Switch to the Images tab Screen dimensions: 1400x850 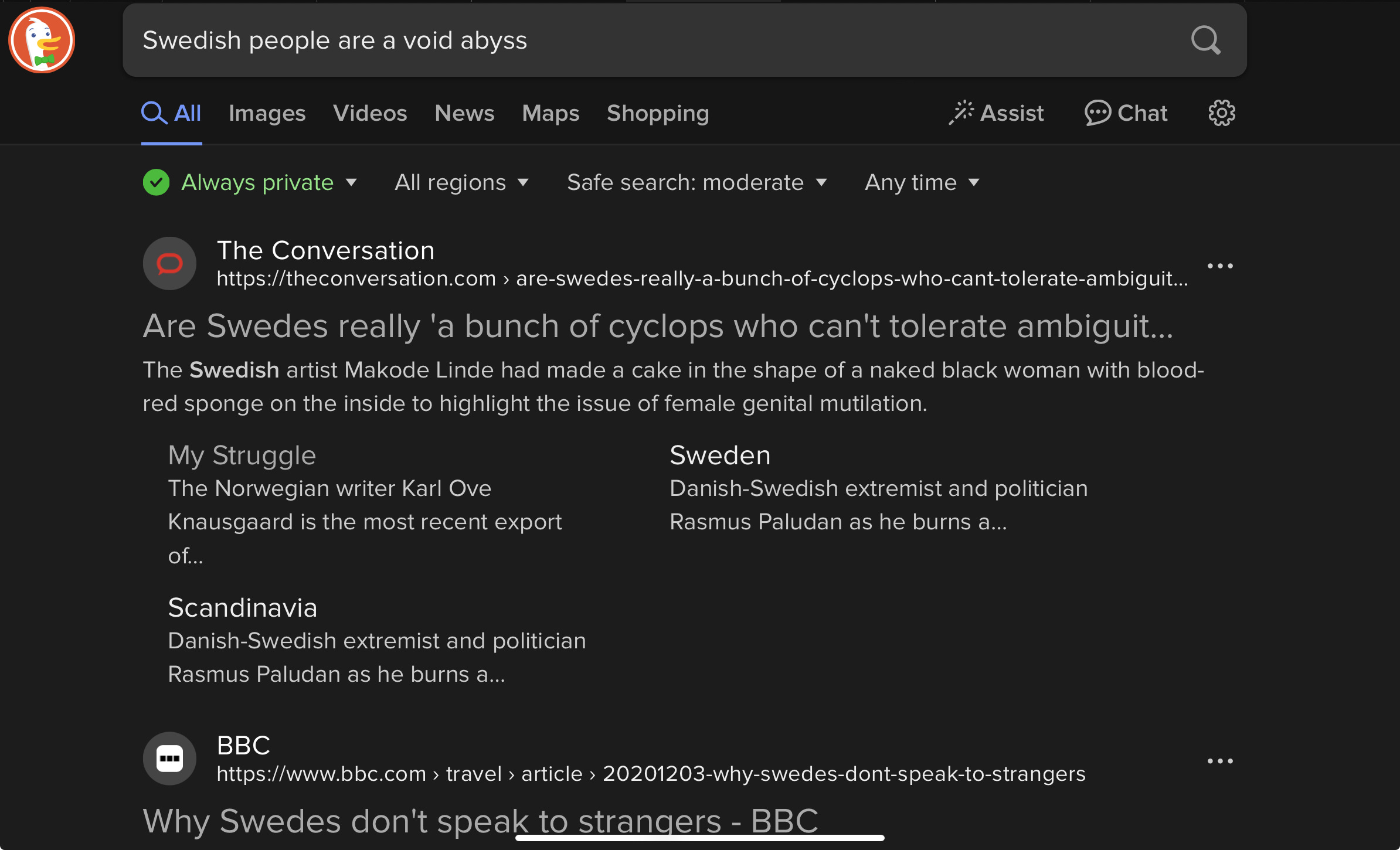tap(267, 113)
